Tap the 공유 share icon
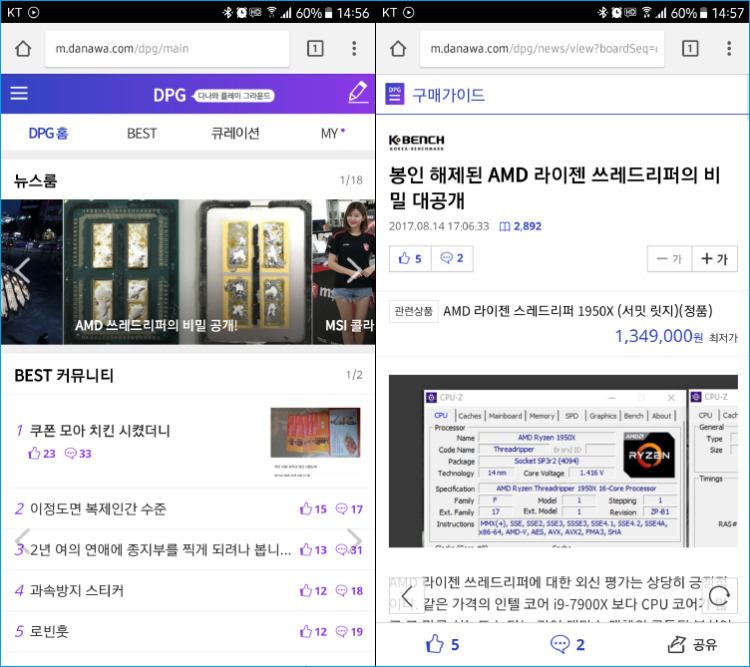 [x=676, y=644]
